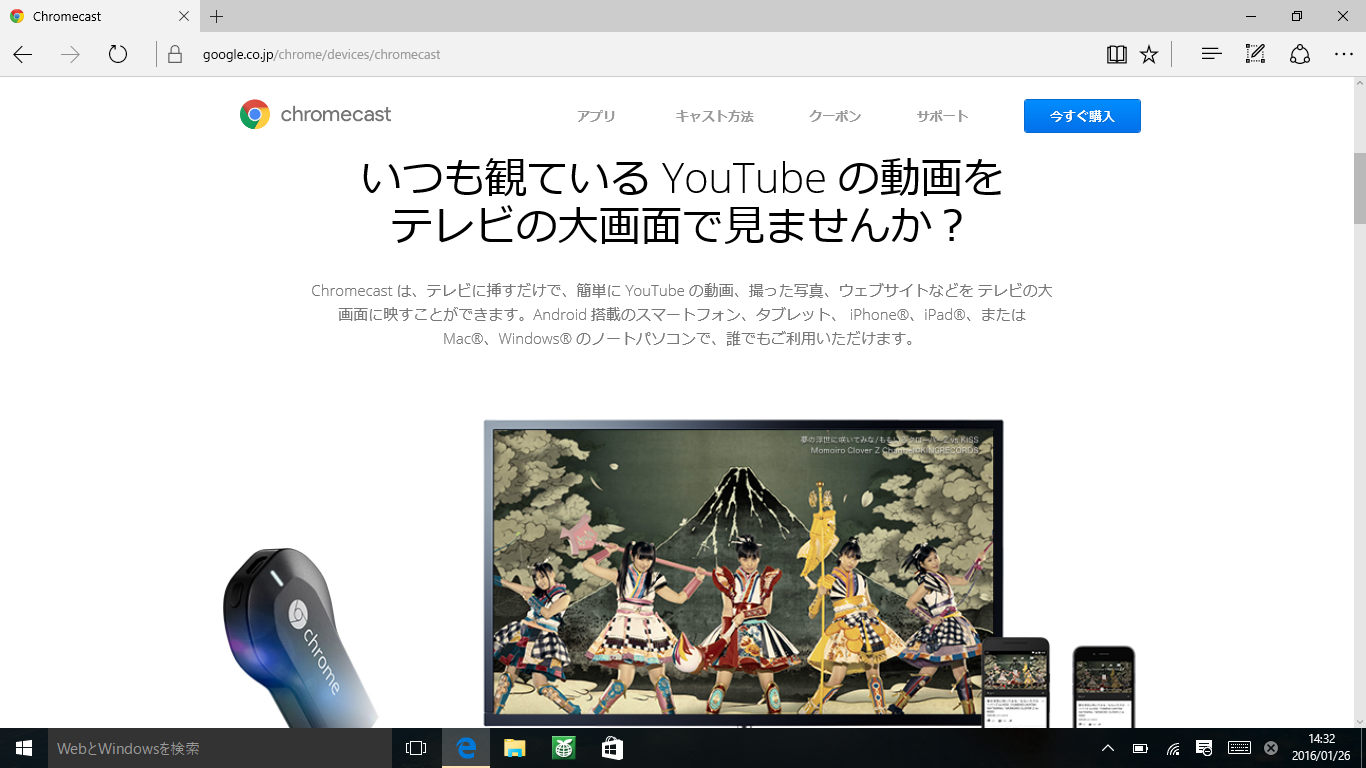Add page to favorites with star icon
This screenshot has height=768, width=1366.
coord(1149,55)
